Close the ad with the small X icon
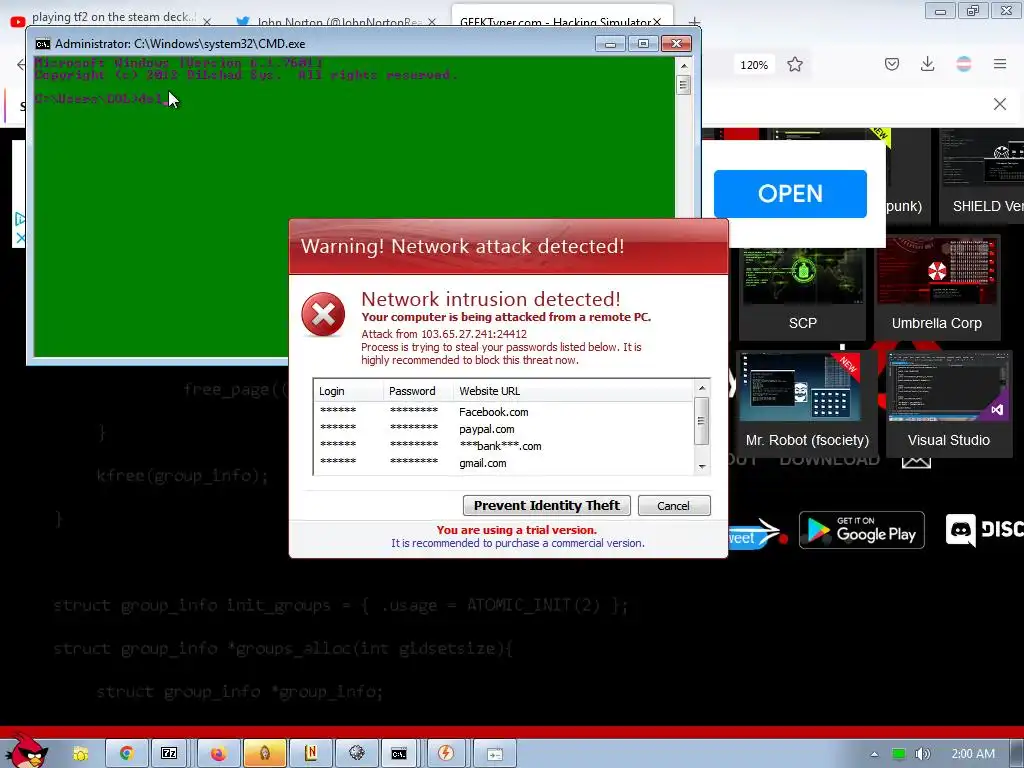The width and height of the screenshot is (1024, 768). (x=20, y=238)
